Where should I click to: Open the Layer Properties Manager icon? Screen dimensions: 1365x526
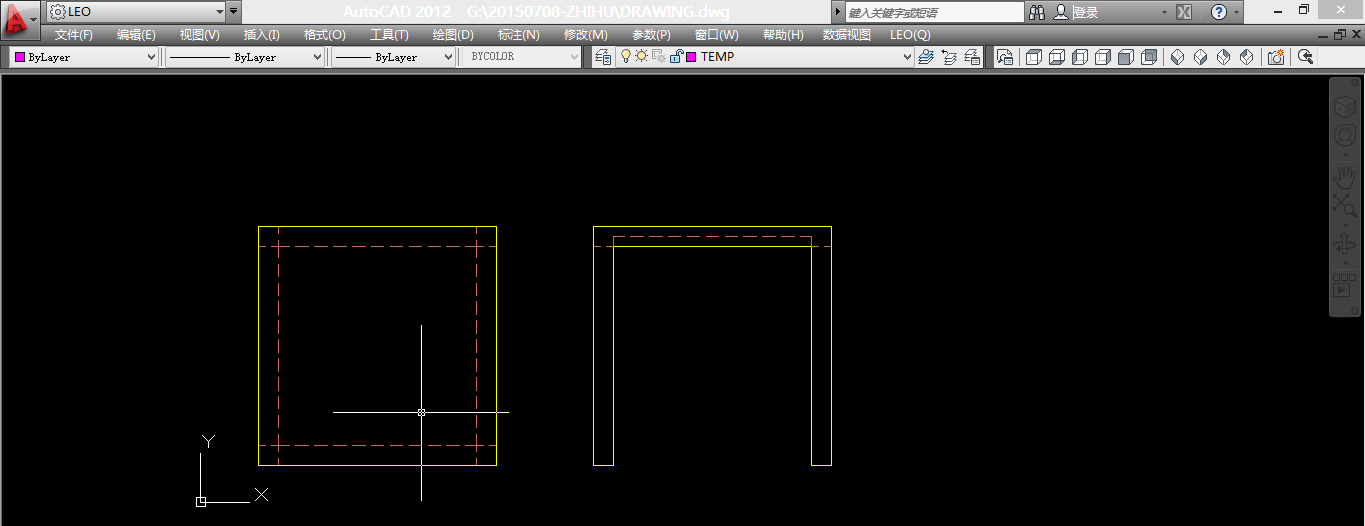[603, 57]
